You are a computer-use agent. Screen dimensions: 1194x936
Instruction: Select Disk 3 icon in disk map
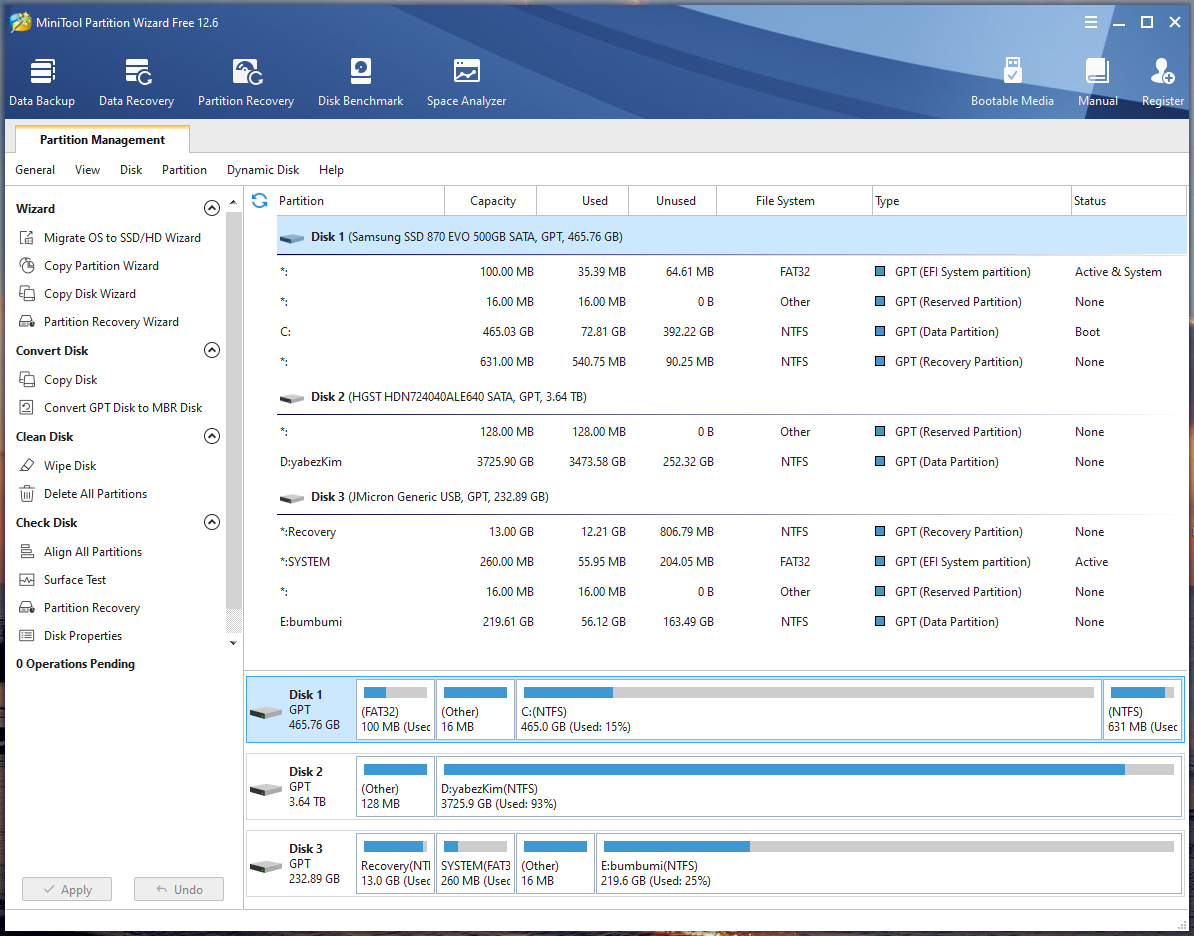pos(266,867)
